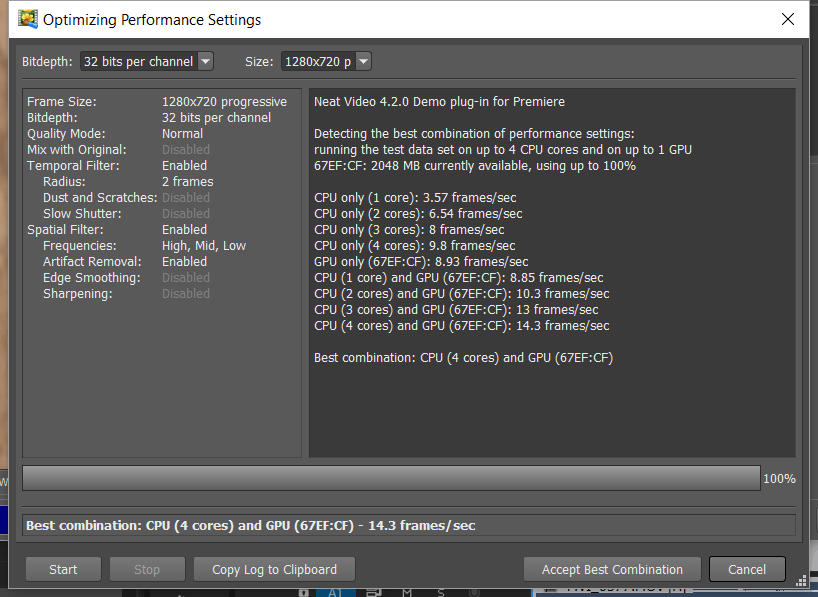Click the 'CPU only (3 cores): 8 frames/sec' result
The width and height of the screenshot is (818, 597).
[409, 230]
